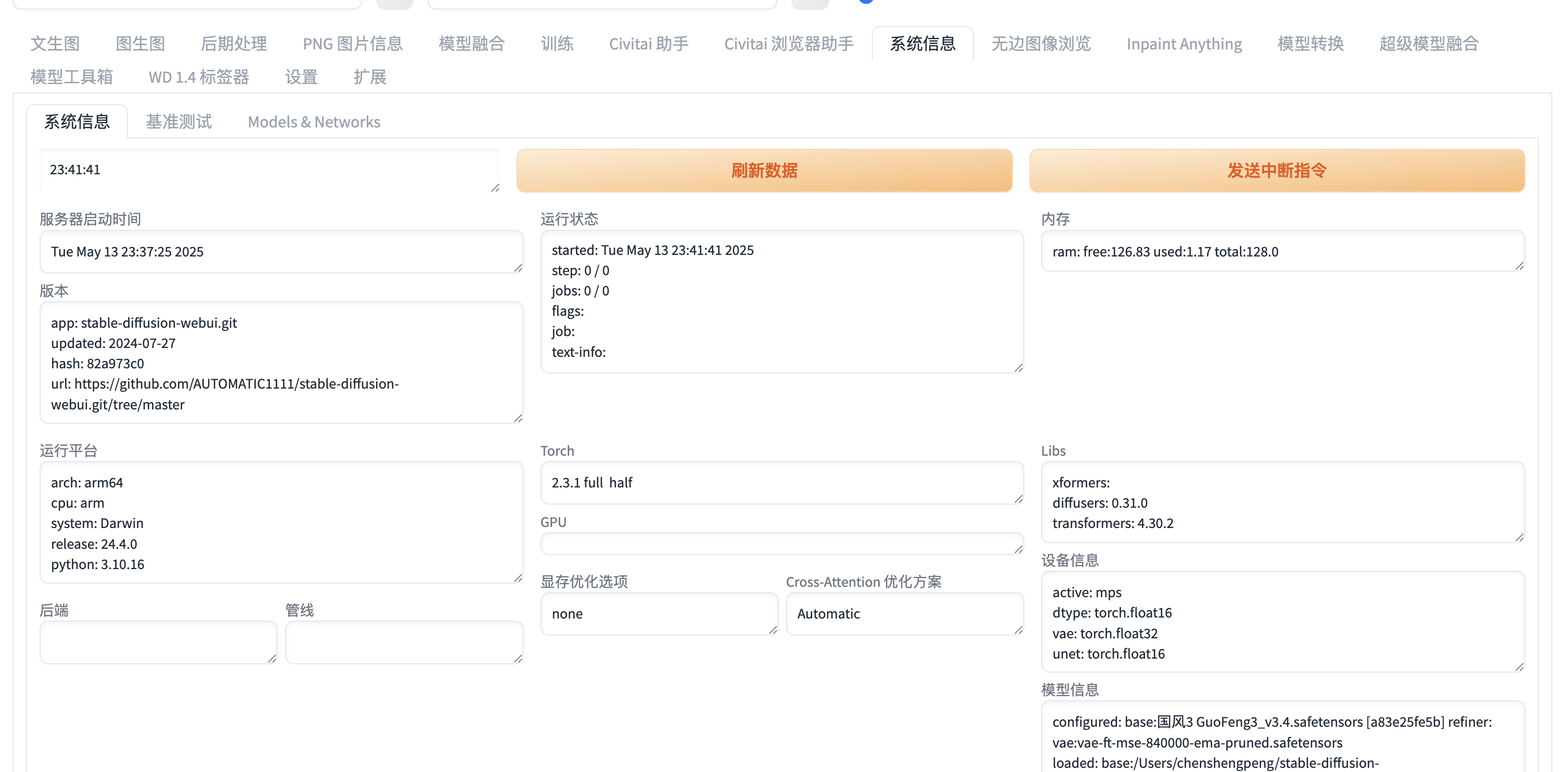Viewport: 1568px width, 772px height.
Task: Select the 基准测试 sub-tab
Action: (x=178, y=122)
